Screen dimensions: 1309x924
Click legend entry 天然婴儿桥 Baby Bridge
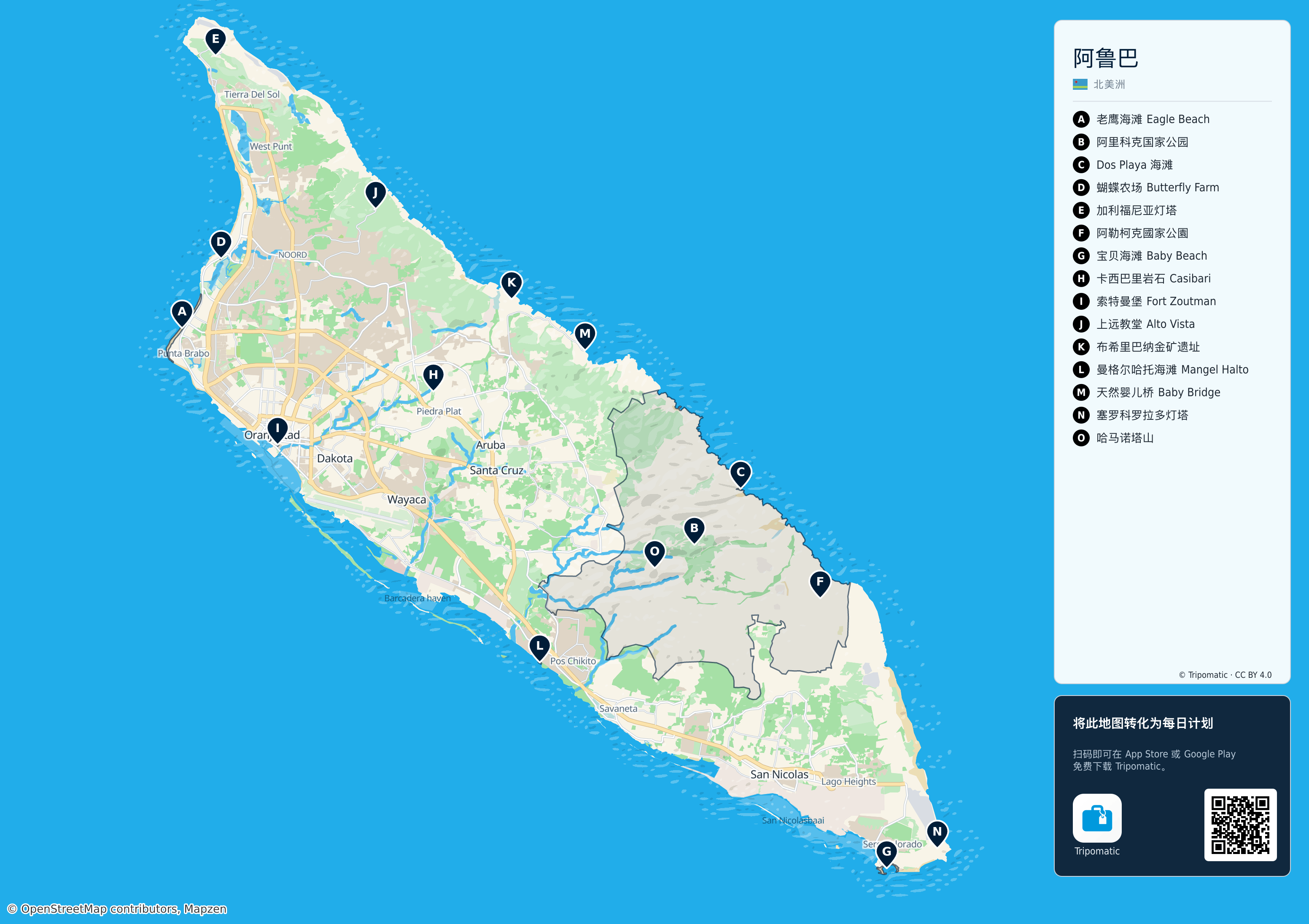[x=1147, y=392]
